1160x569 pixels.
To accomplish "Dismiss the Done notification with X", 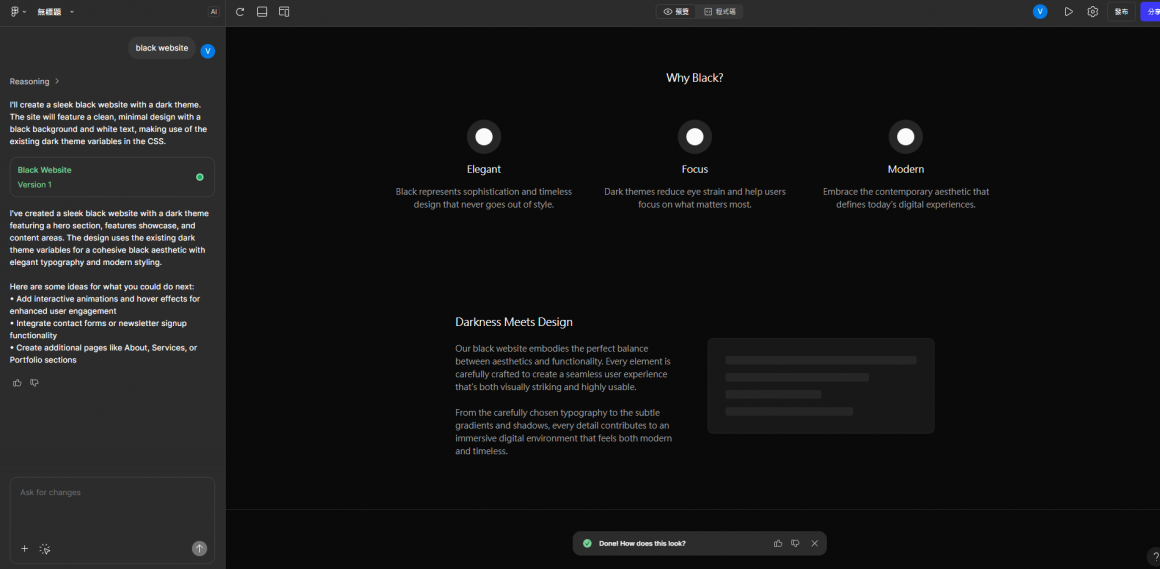I will [814, 544].
